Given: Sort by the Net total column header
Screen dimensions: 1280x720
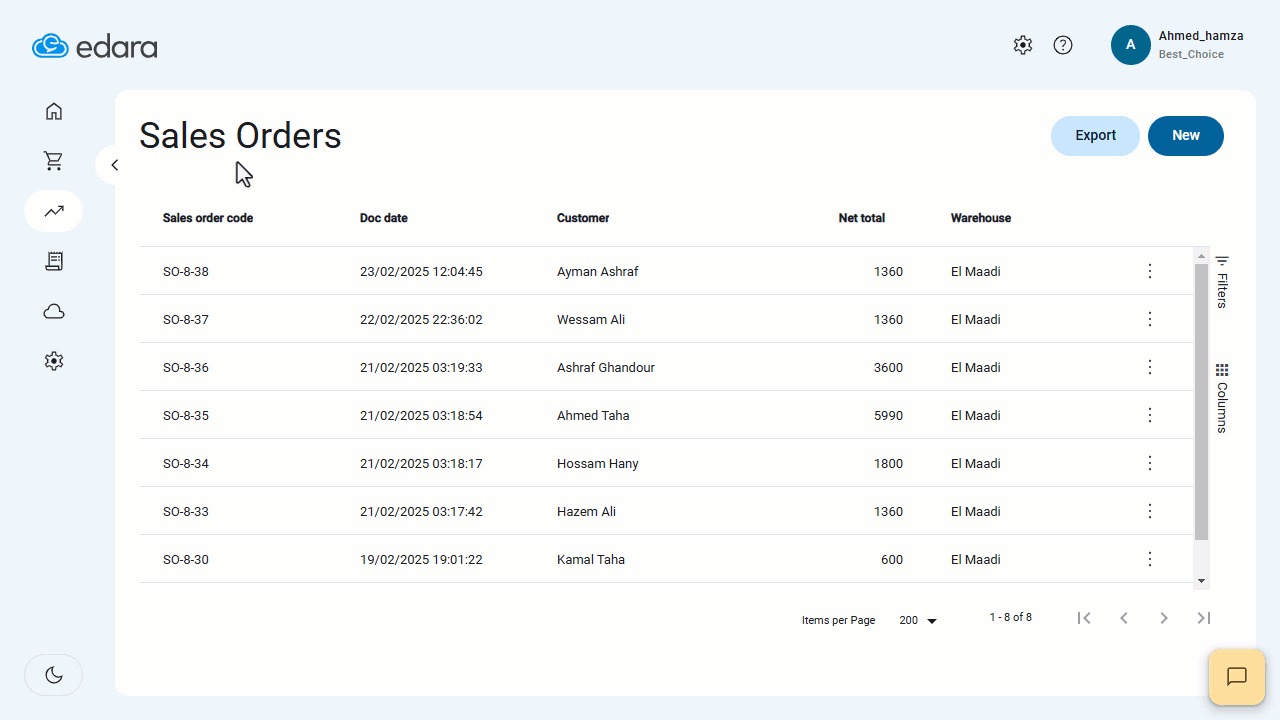Looking at the screenshot, I should coord(862,218).
